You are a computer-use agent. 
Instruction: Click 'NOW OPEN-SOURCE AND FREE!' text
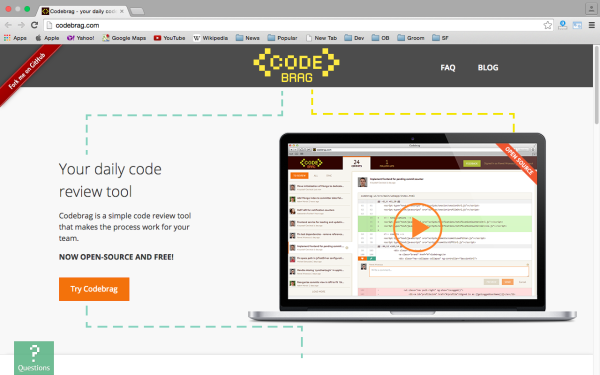tap(116, 257)
